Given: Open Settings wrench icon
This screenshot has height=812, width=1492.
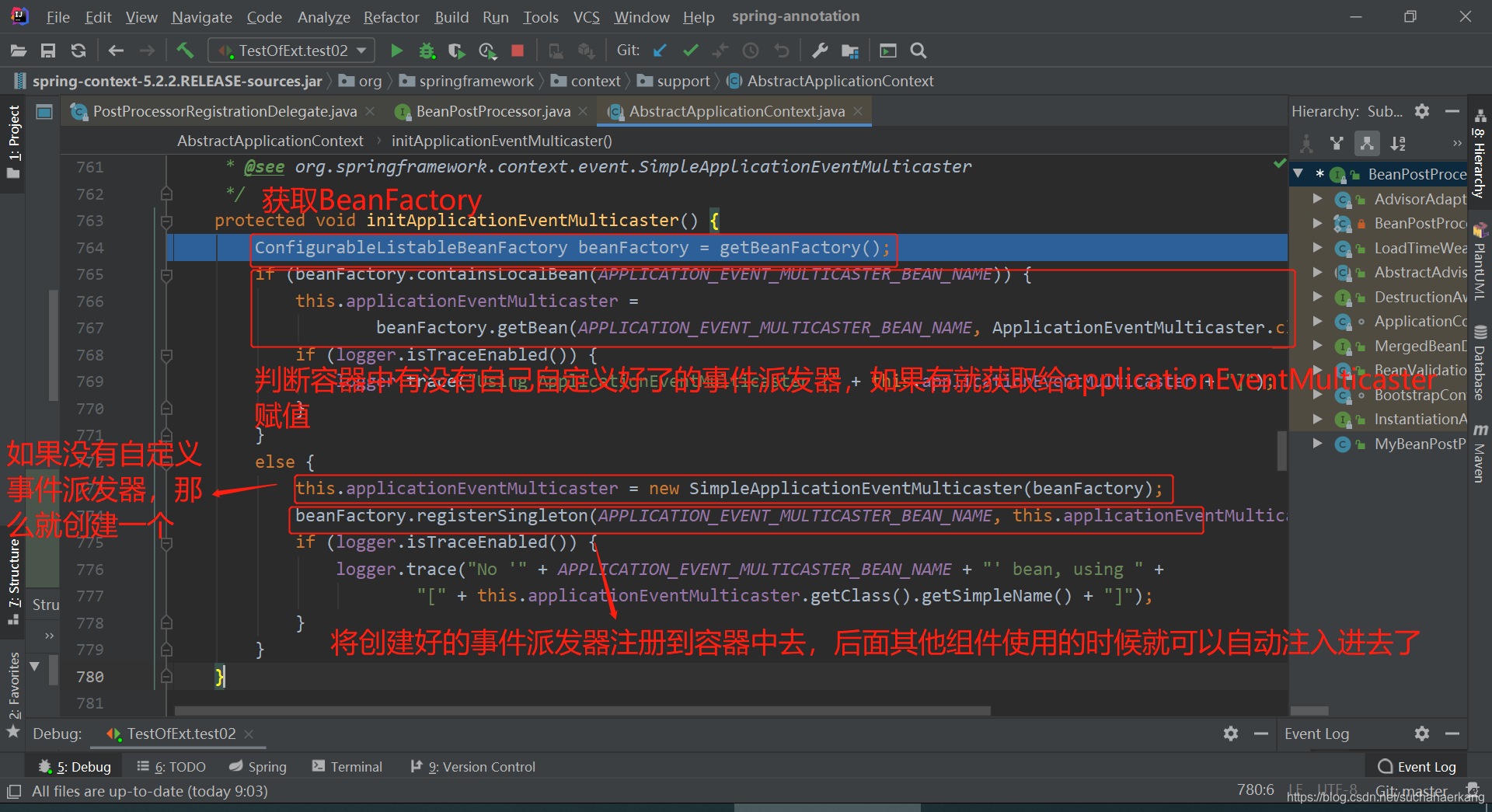Looking at the screenshot, I should point(820,51).
